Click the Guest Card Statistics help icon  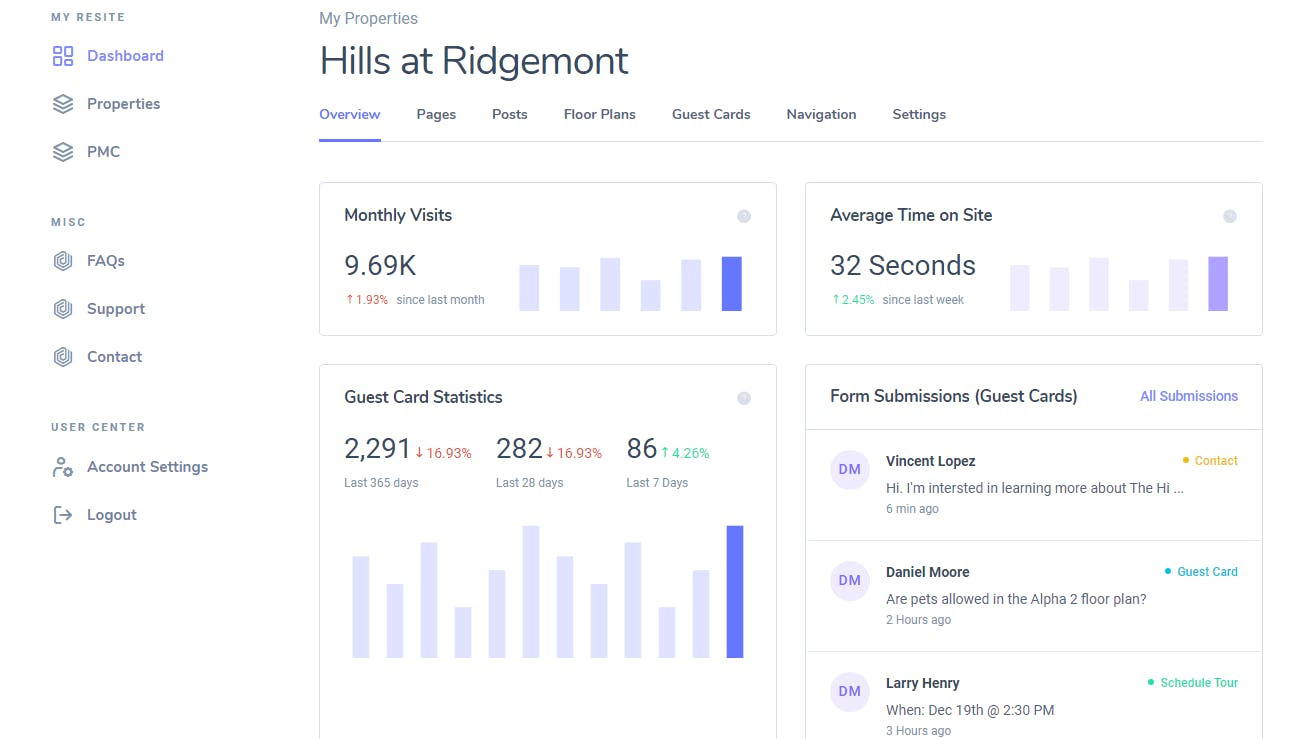coord(743,398)
